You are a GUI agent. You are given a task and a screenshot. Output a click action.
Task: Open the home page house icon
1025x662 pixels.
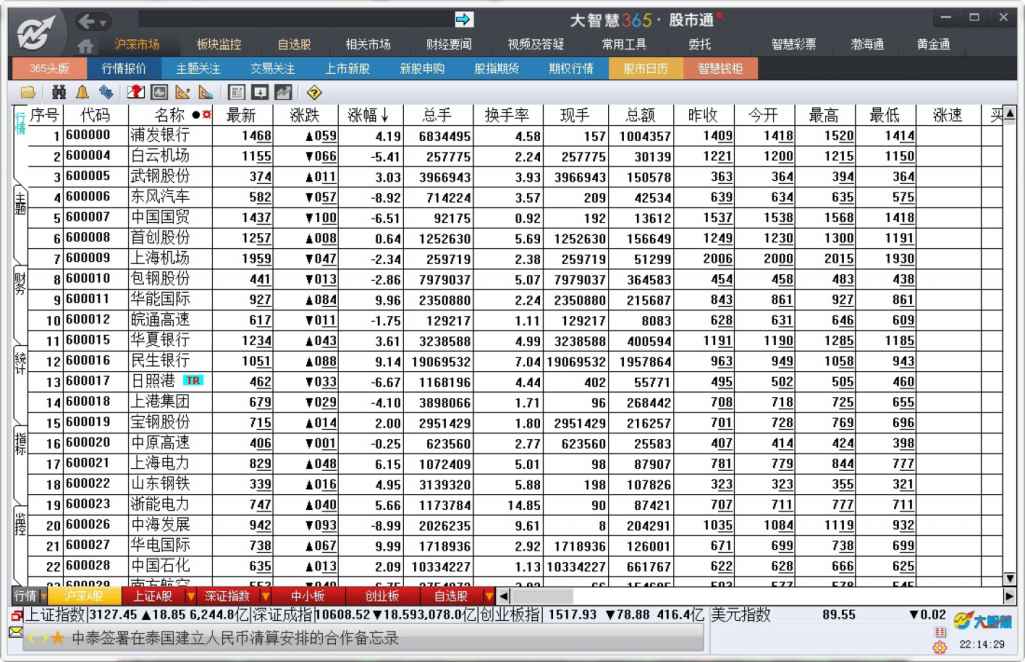(x=85, y=45)
